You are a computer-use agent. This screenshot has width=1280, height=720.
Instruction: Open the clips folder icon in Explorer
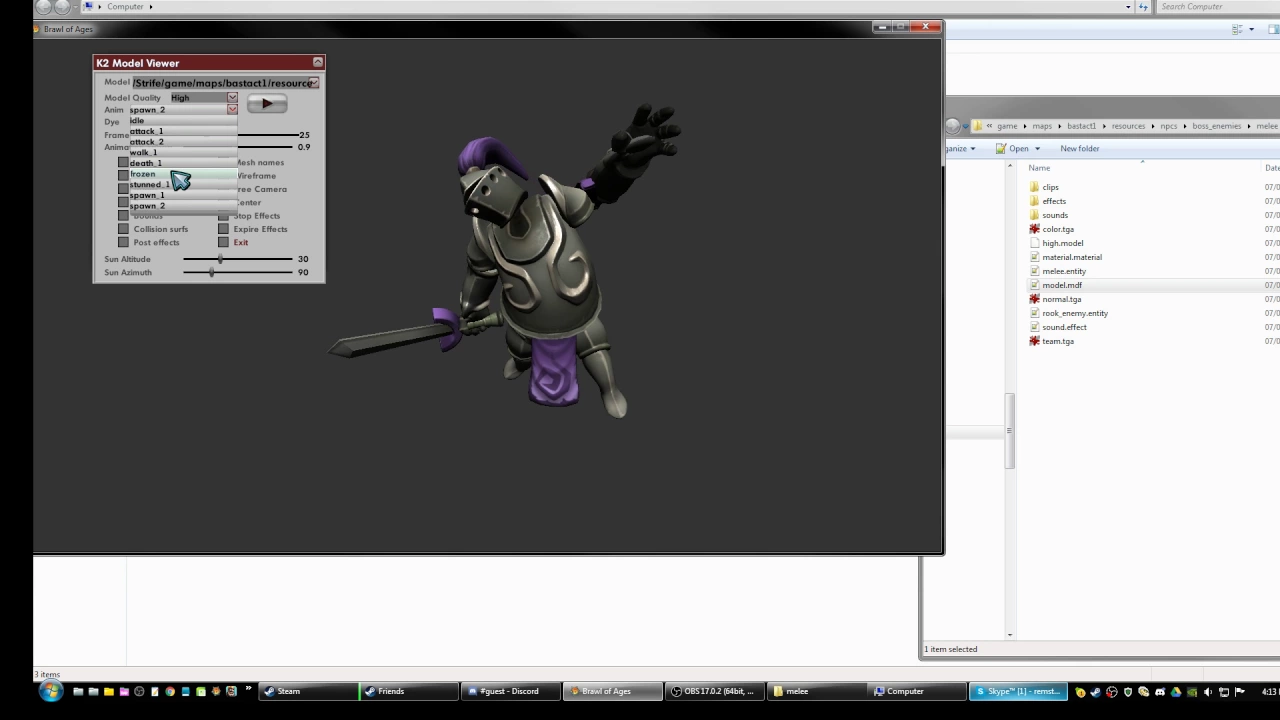coord(1035,187)
